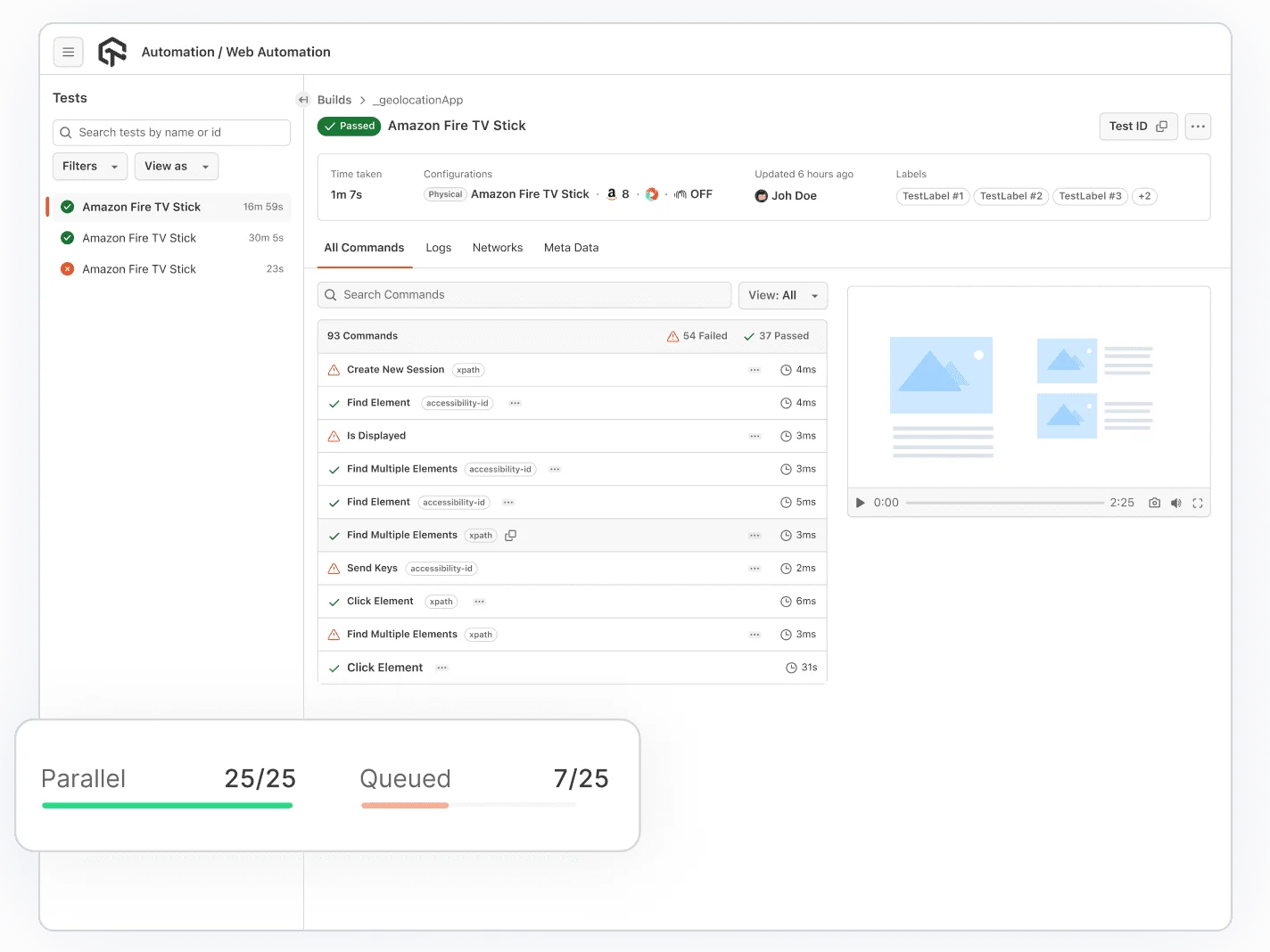Click the Passed status badge
The image size is (1270, 952).
click(x=349, y=126)
